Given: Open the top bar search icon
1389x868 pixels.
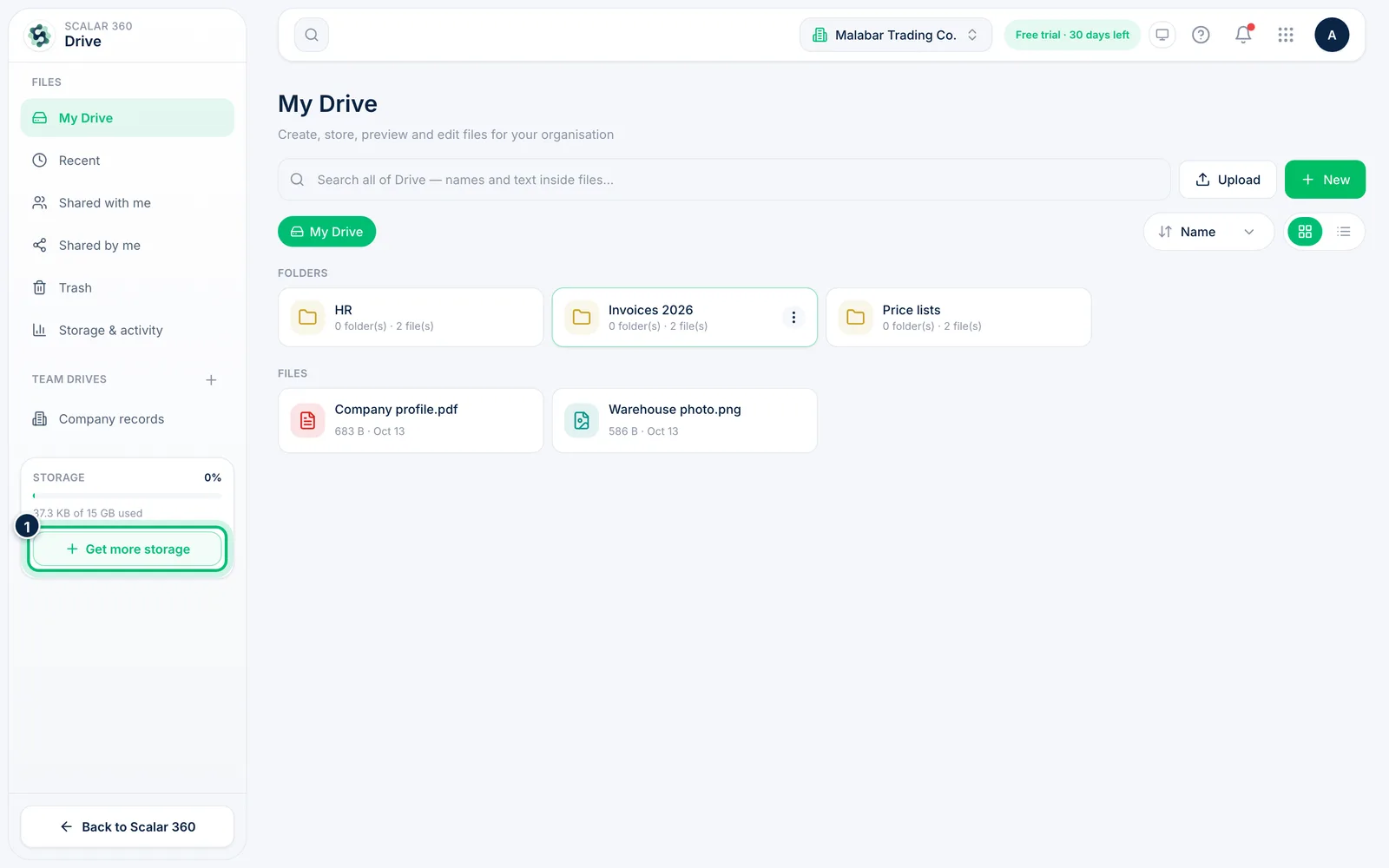Looking at the screenshot, I should (312, 35).
